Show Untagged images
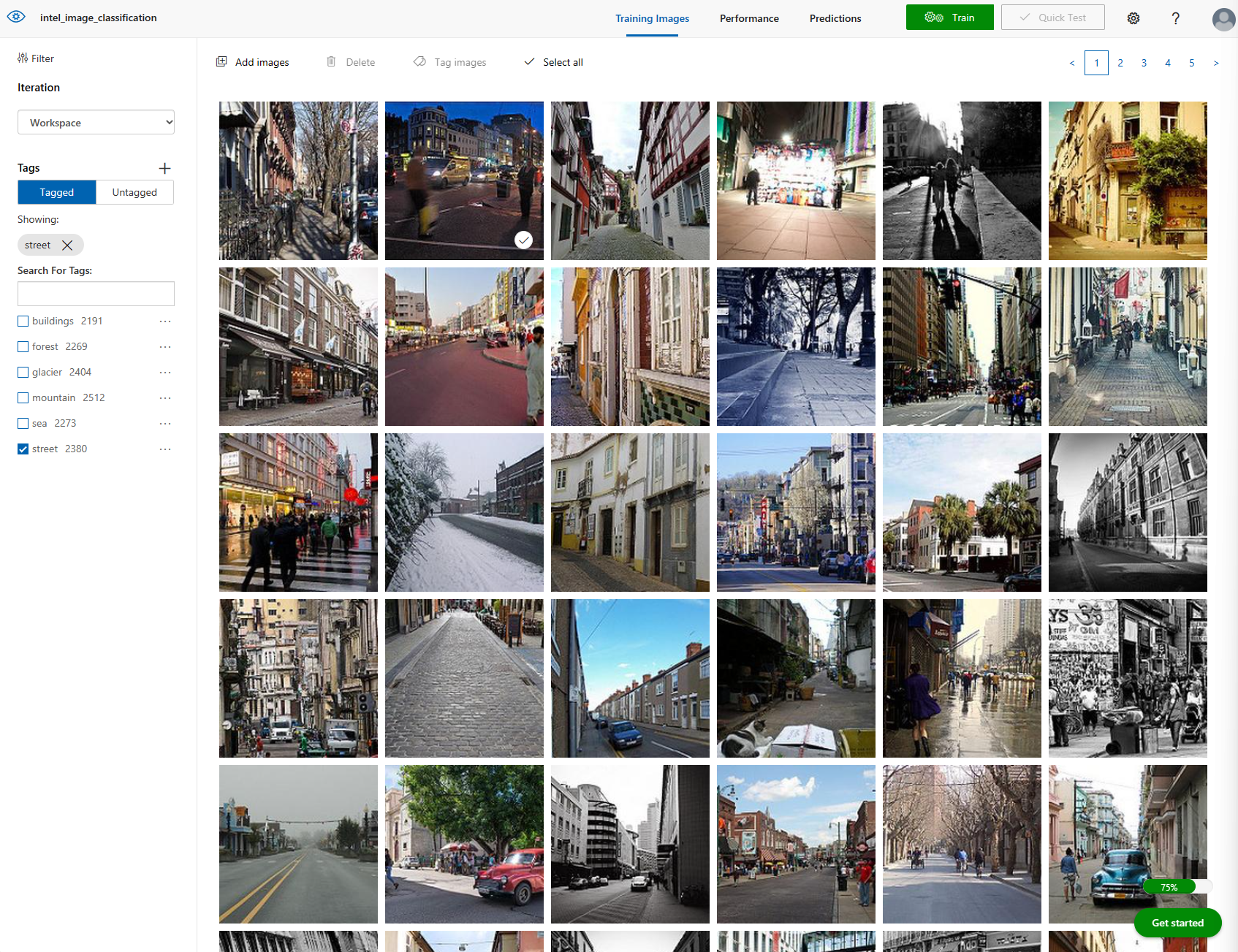Image resolution: width=1238 pixels, height=952 pixels. click(x=134, y=192)
